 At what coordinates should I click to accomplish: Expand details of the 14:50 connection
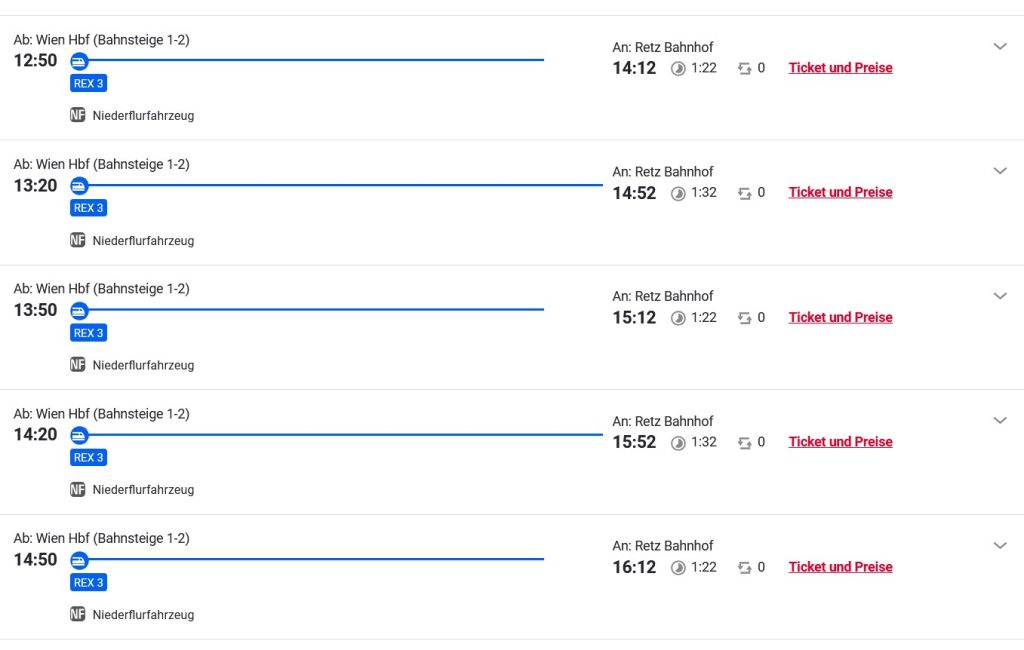(x=999, y=545)
